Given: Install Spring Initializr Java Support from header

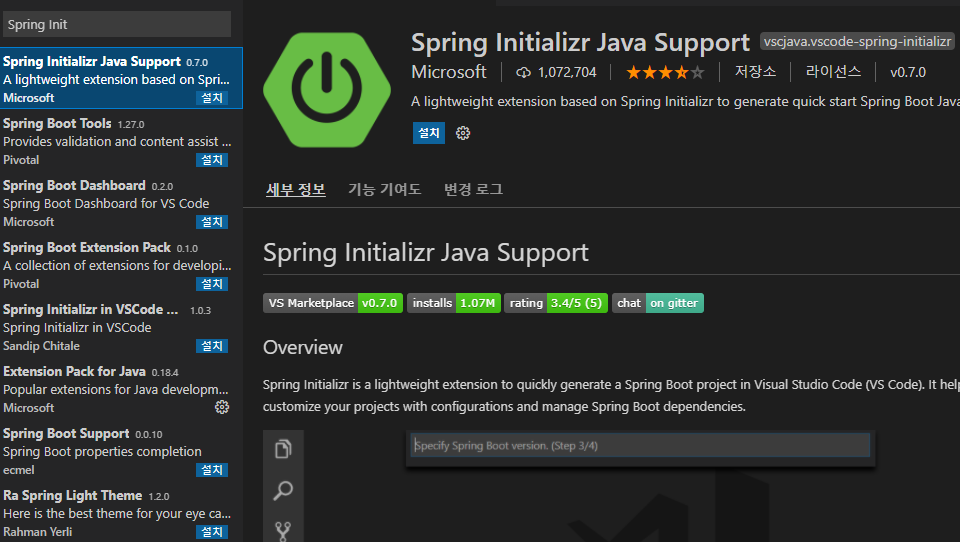Looking at the screenshot, I should pos(429,133).
